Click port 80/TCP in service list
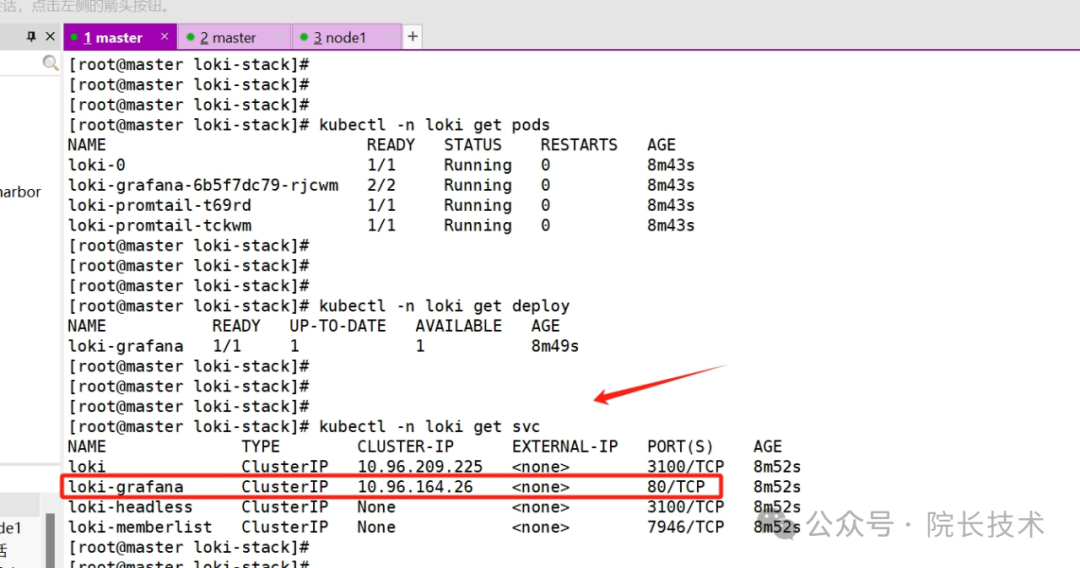 [x=676, y=487]
